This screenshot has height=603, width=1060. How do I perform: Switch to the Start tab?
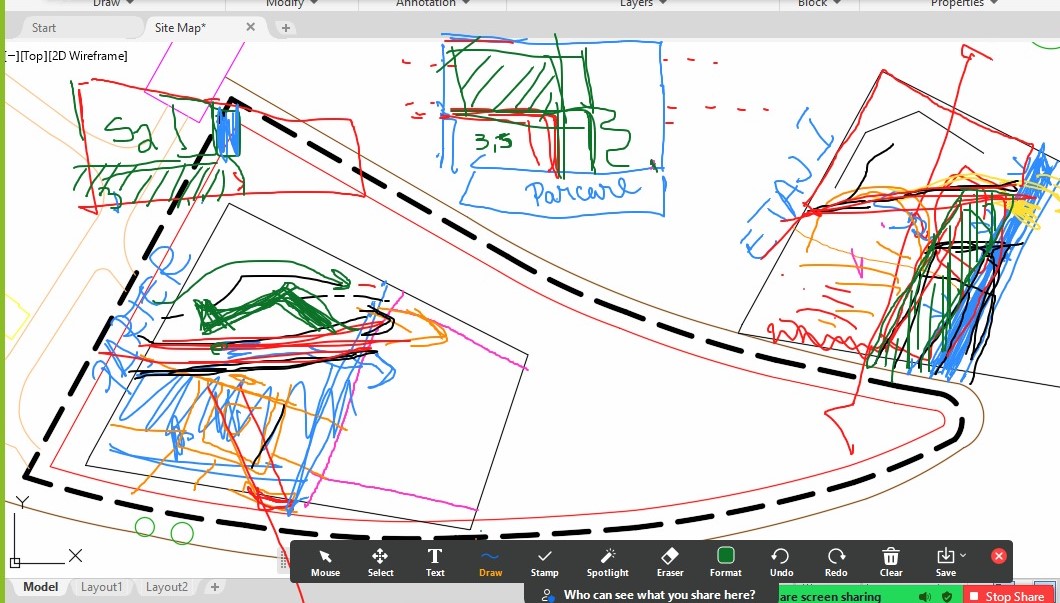coord(44,28)
